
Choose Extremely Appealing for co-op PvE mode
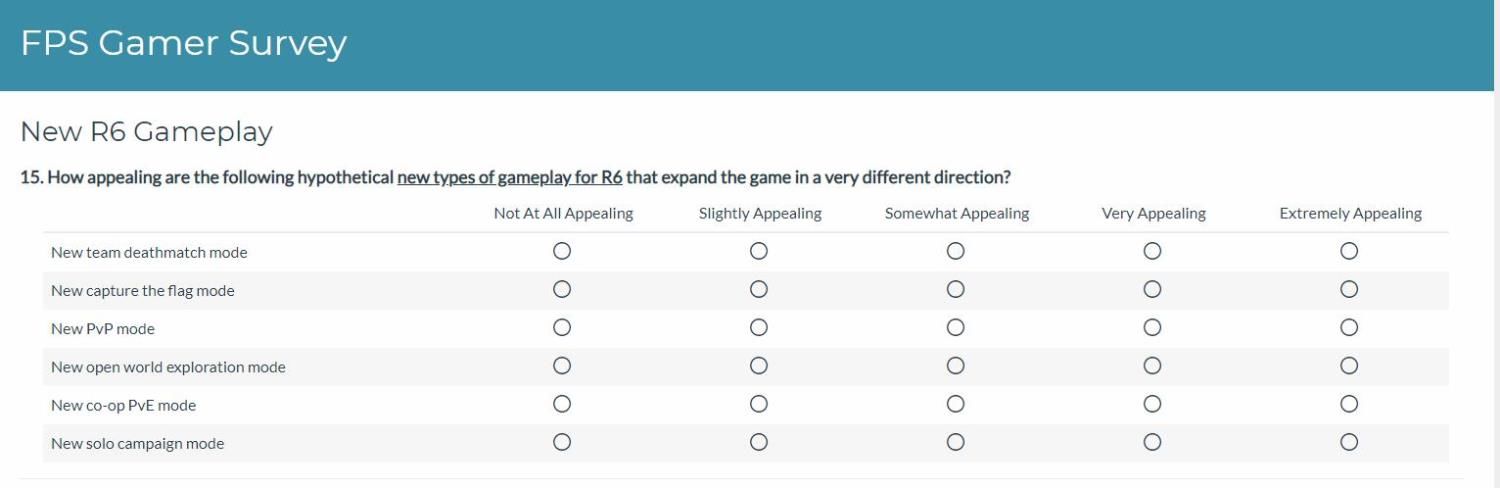pyautogui.click(x=1349, y=404)
